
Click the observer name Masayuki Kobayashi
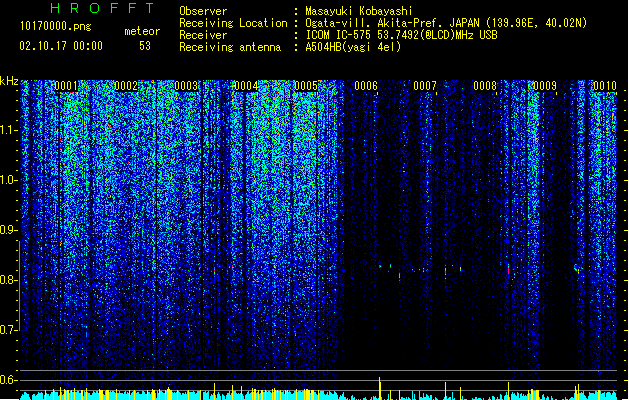(359, 11)
